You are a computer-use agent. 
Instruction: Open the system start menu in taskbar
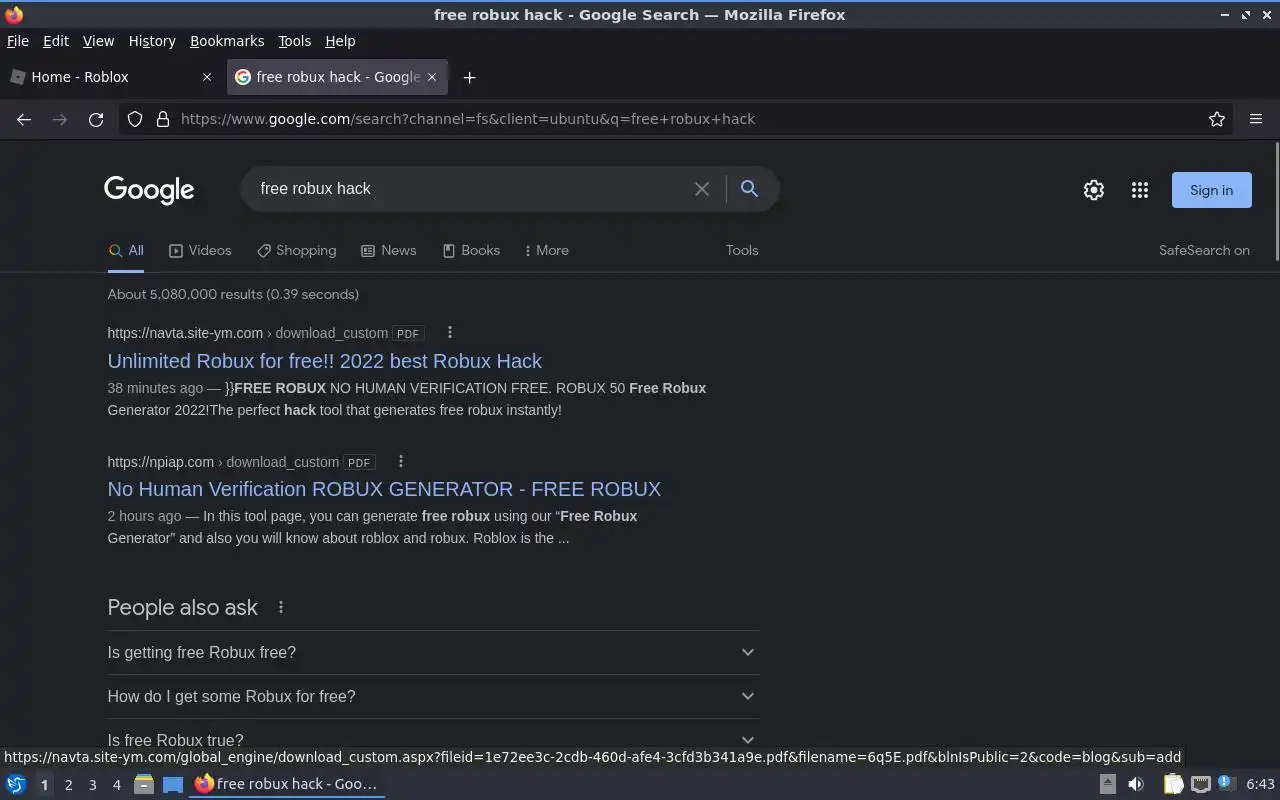(x=15, y=785)
